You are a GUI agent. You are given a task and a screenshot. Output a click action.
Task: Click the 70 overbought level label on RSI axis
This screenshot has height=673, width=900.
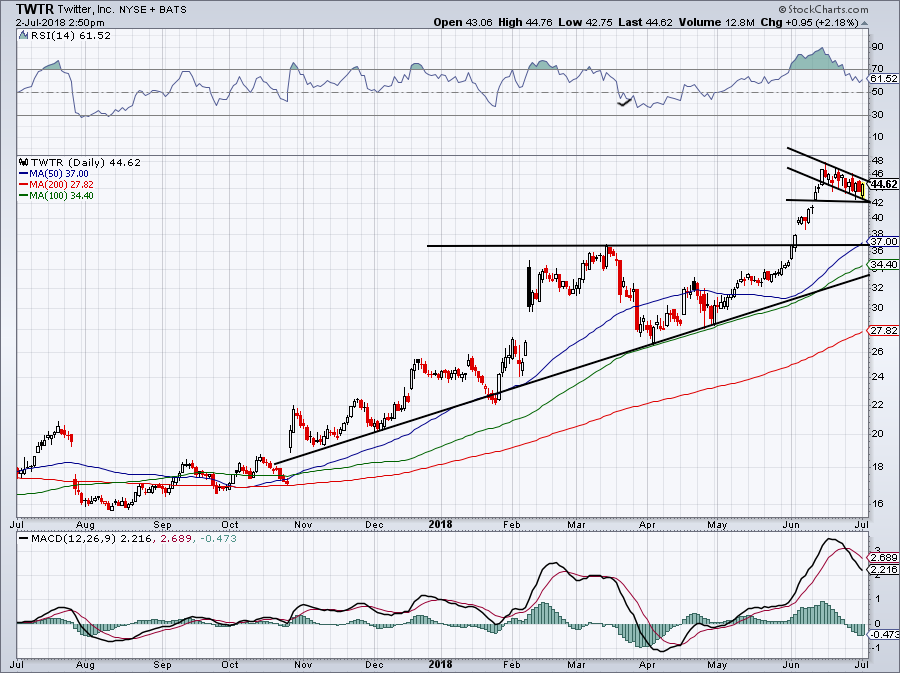tap(878, 69)
